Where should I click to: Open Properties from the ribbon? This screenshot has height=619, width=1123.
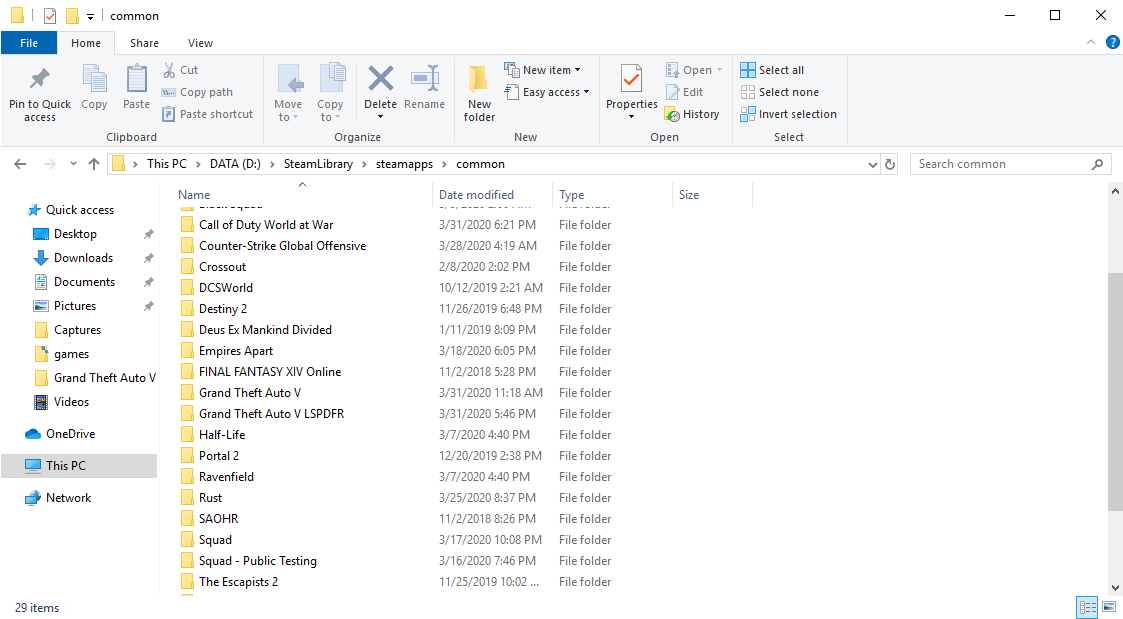click(x=631, y=78)
